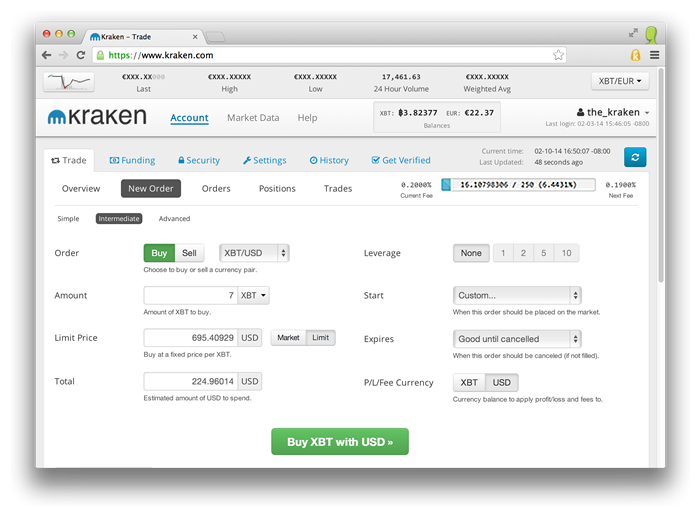Open the Chrome hamburger menu
The width and height of the screenshot is (700, 516).
[x=654, y=55]
